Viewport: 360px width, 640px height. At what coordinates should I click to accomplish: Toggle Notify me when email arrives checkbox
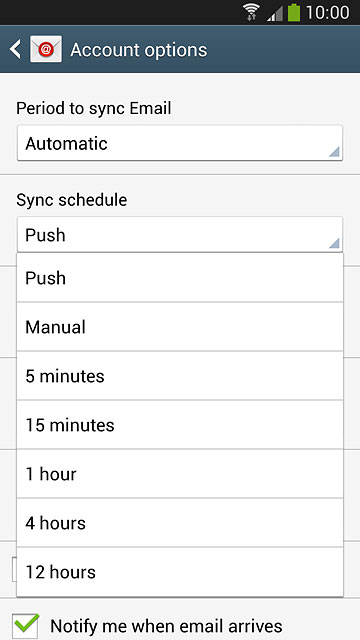tap(26, 626)
